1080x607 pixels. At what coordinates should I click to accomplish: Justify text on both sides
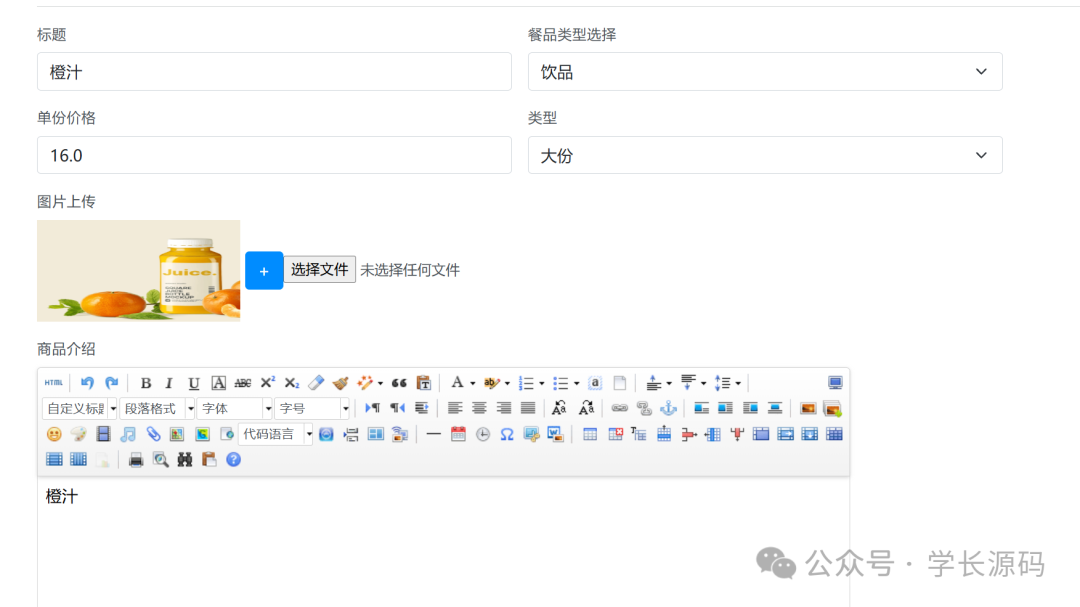[x=528, y=409]
